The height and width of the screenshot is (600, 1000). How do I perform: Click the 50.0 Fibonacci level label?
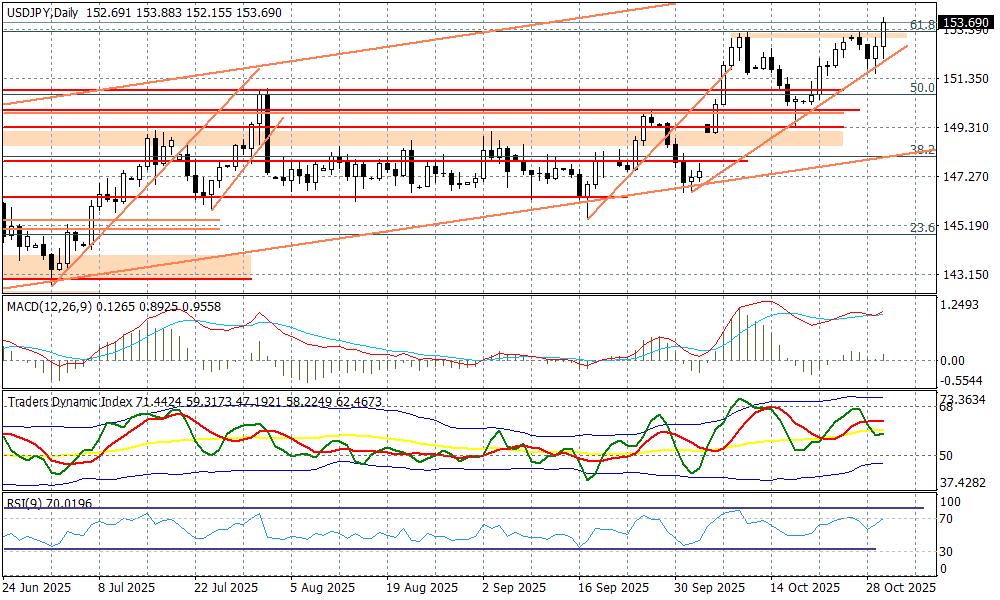(922, 88)
